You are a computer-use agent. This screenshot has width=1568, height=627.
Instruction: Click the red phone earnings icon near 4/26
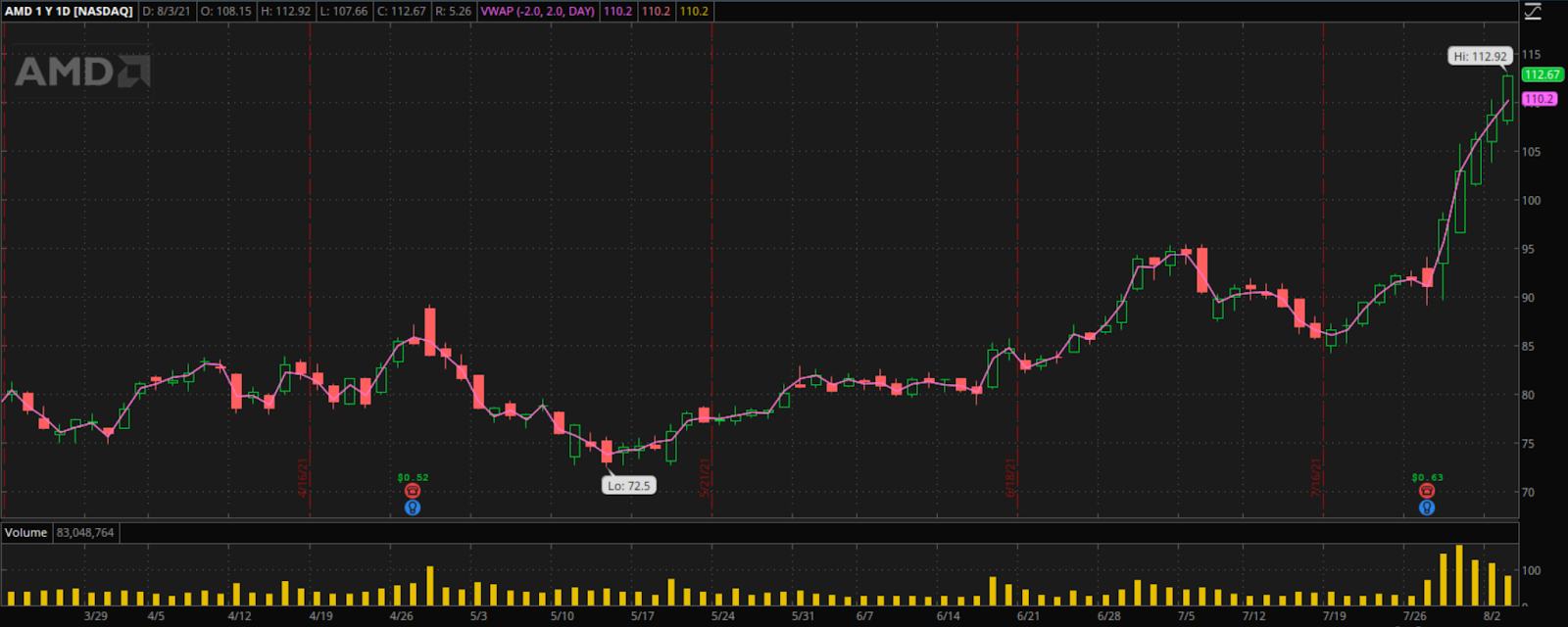point(413,491)
